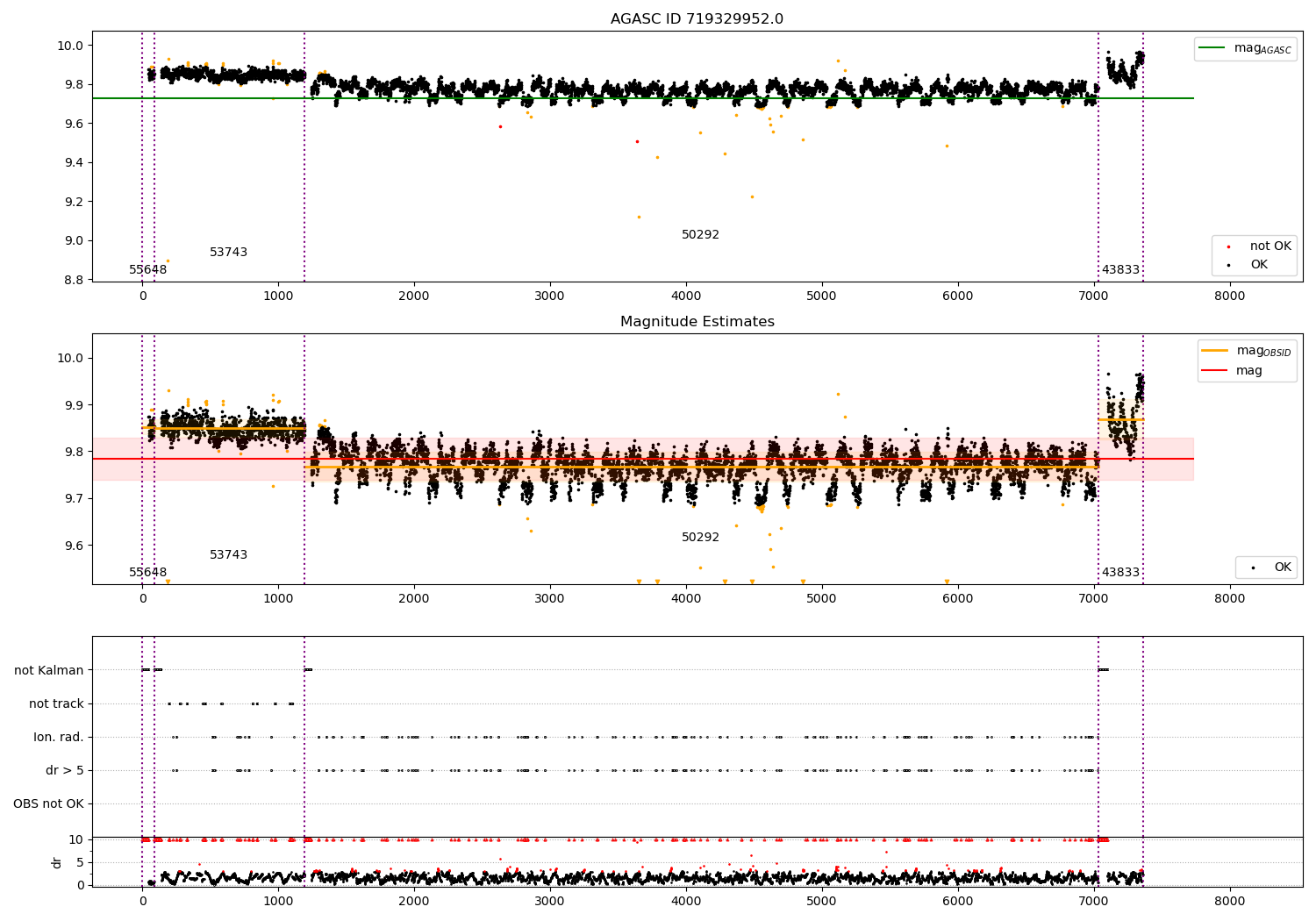Click the orange mag OBSID legend line

click(x=1214, y=351)
